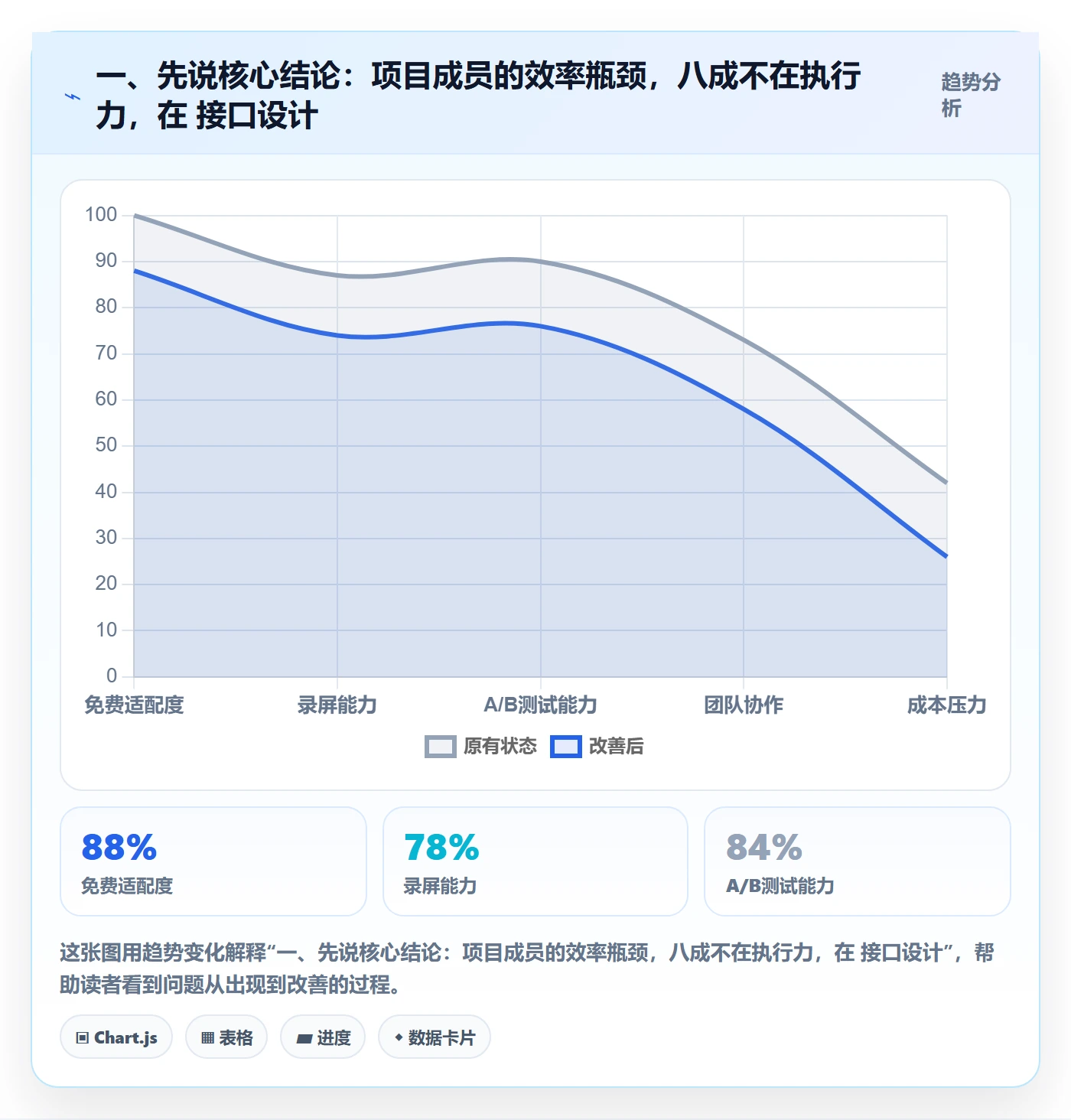The width and height of the screenshot is (1071, 1120).
Task: Toggle the 原有状态 legend entry
Action: [x=481, y=746]
